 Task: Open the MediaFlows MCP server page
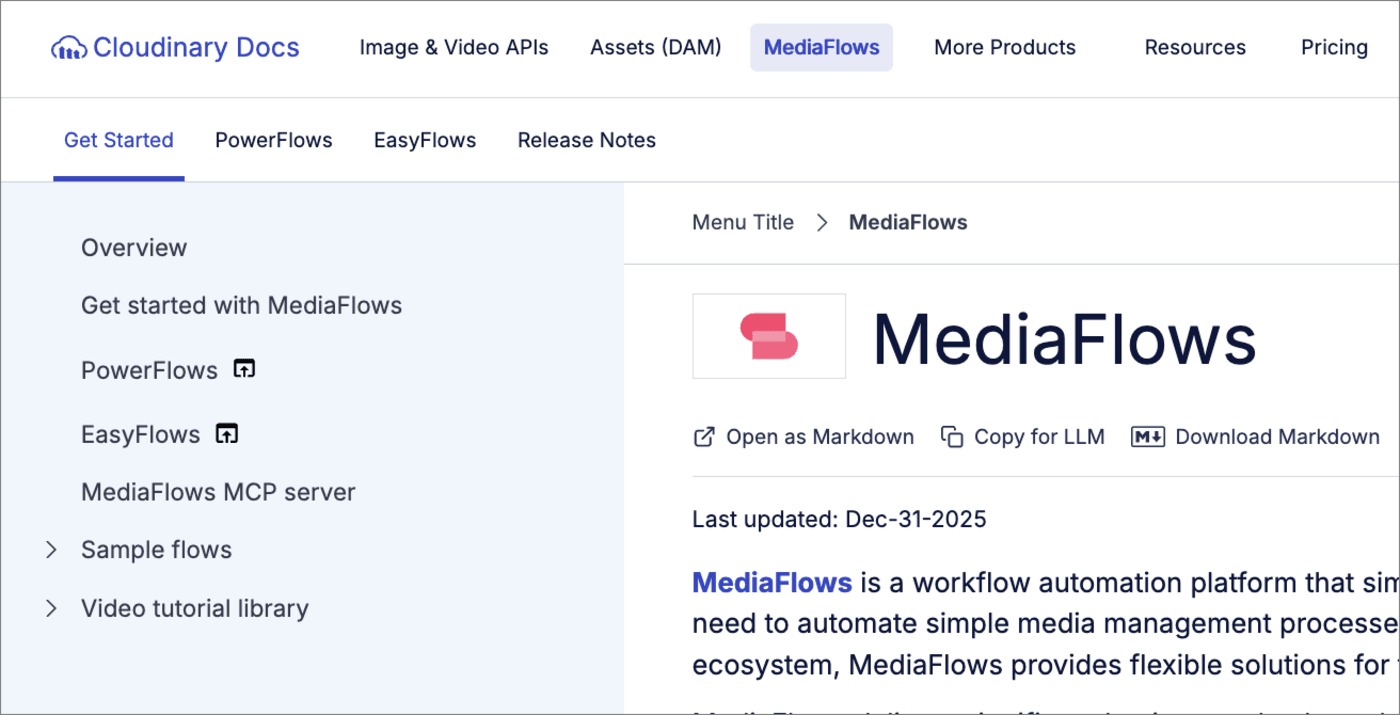218,491
